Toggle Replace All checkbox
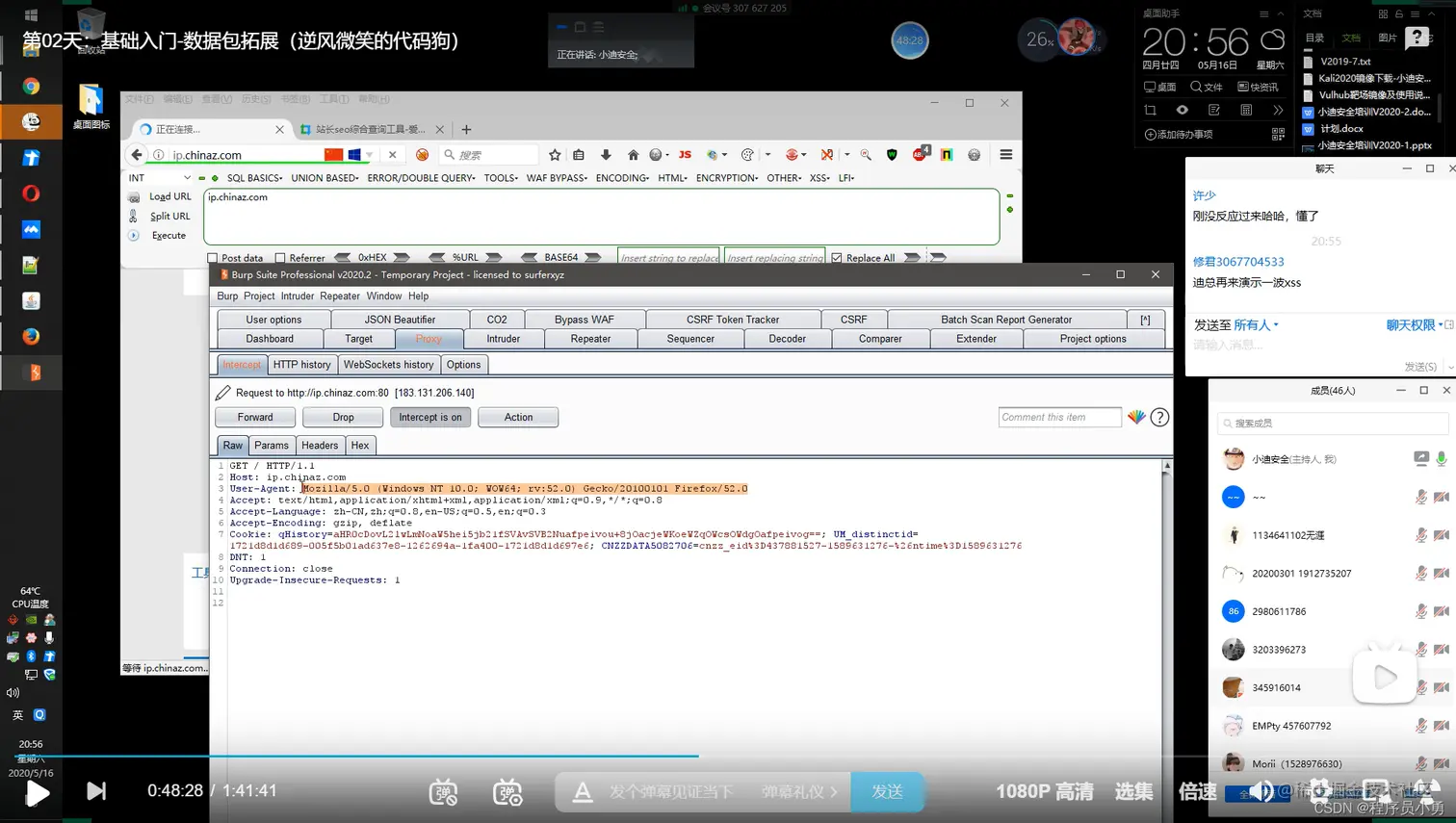Viewport: 1456px width, 823px height. pos(837,258)
